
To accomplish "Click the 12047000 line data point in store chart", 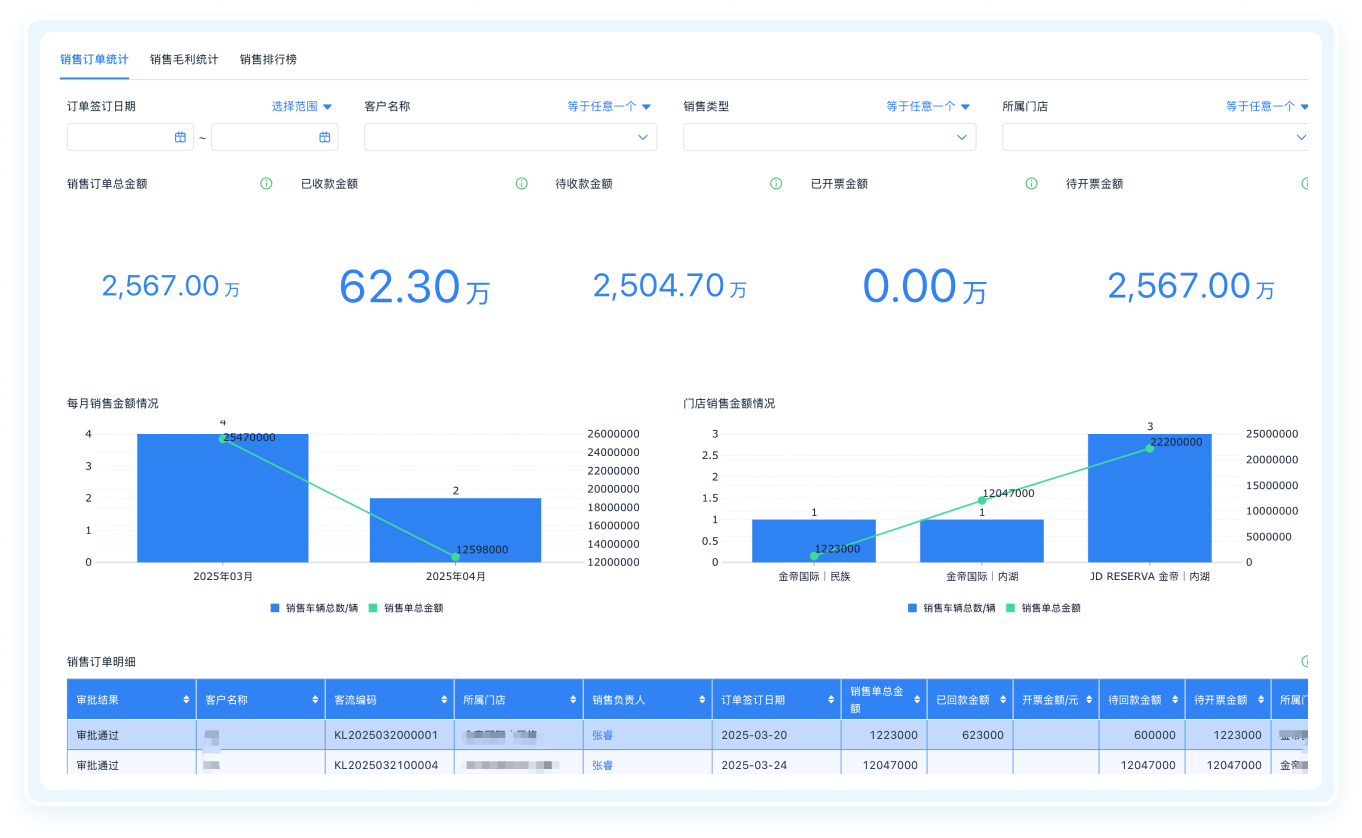I will (982, 500).
